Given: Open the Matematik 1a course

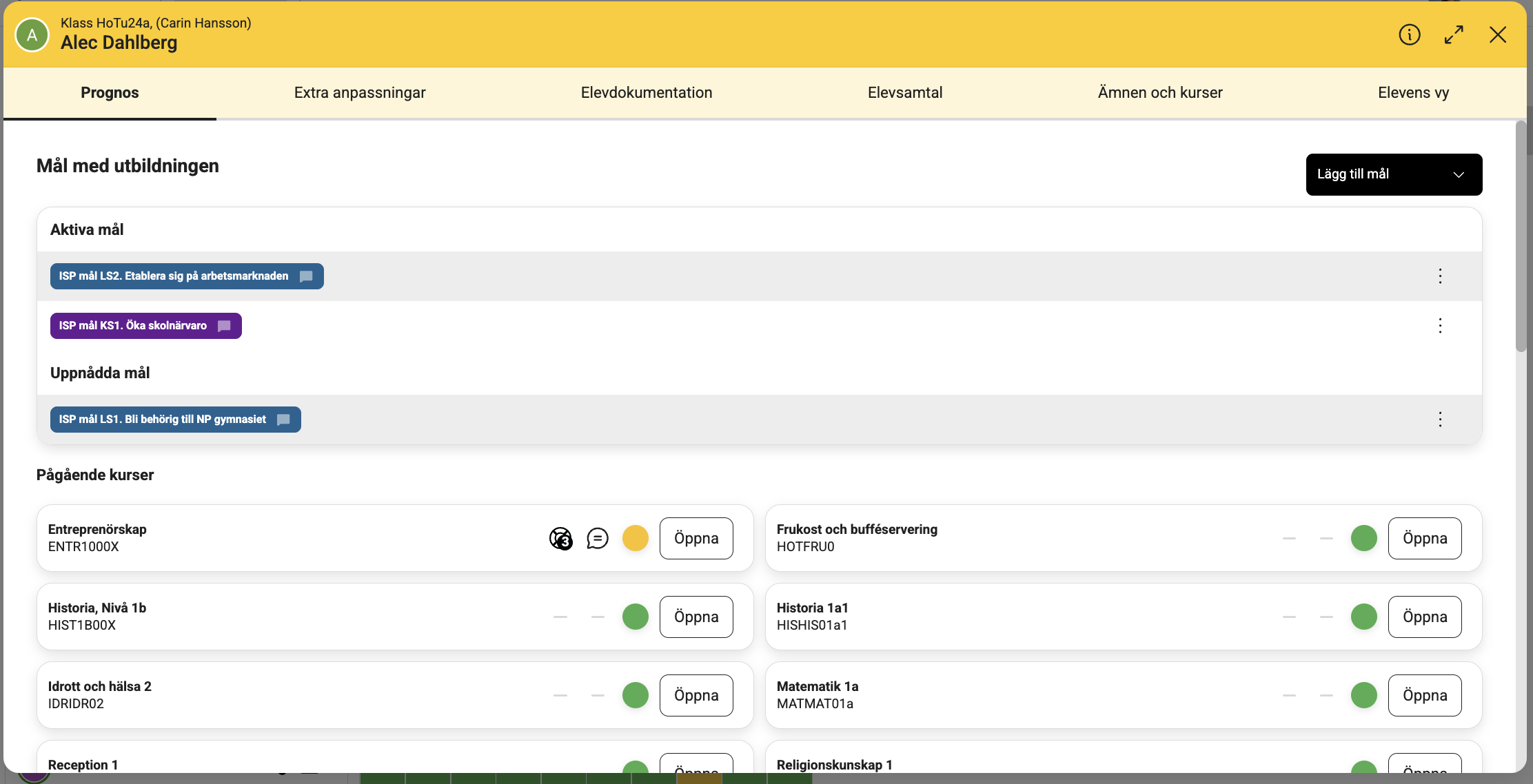Looking at the screenshot, I should [x=1424, y=695].
